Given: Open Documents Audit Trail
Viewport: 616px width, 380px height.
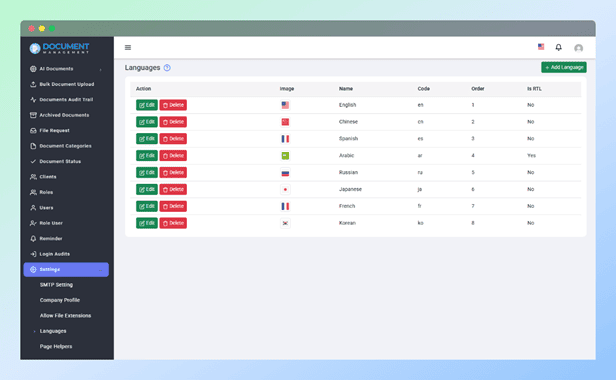Looking at the screenshot, I should point(66,100).
